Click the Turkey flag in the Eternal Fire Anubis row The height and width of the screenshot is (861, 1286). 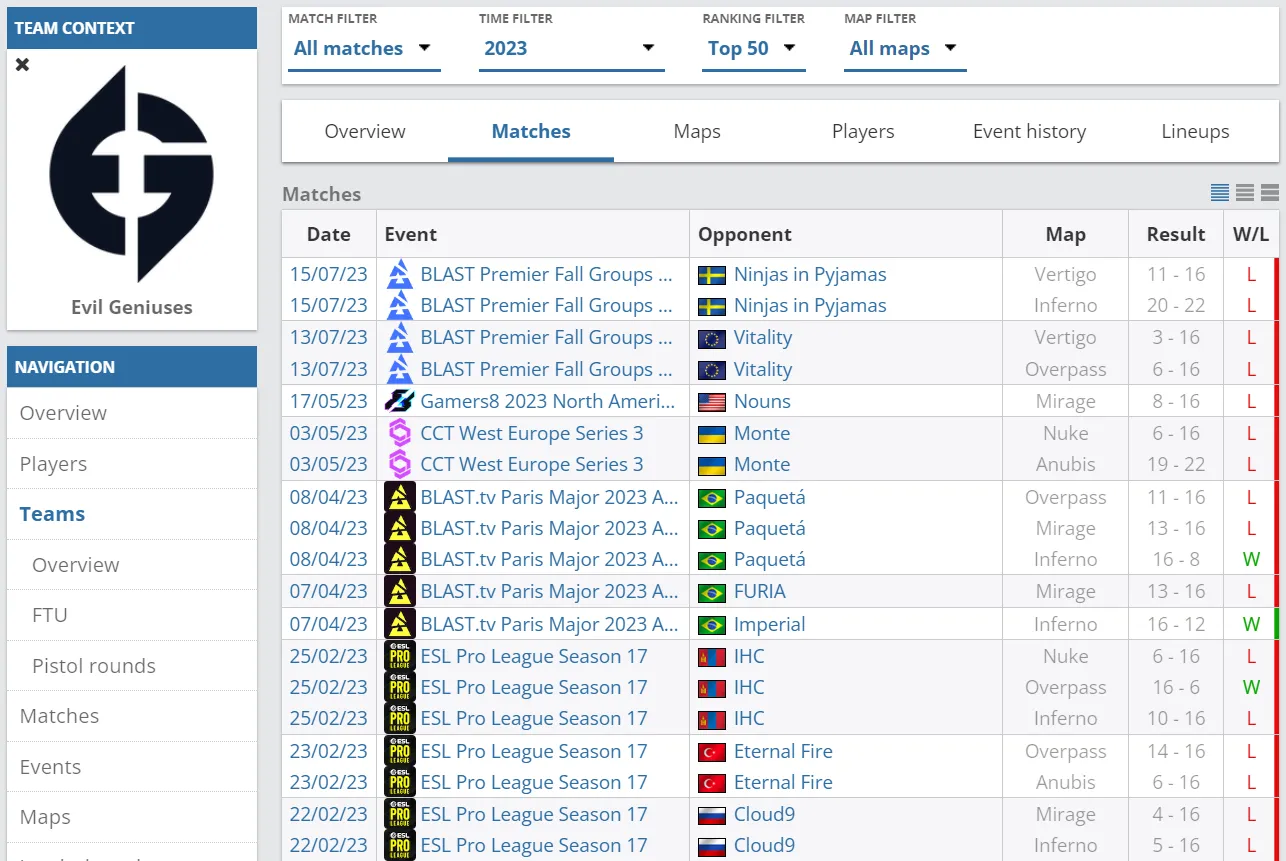pos(712,783)
